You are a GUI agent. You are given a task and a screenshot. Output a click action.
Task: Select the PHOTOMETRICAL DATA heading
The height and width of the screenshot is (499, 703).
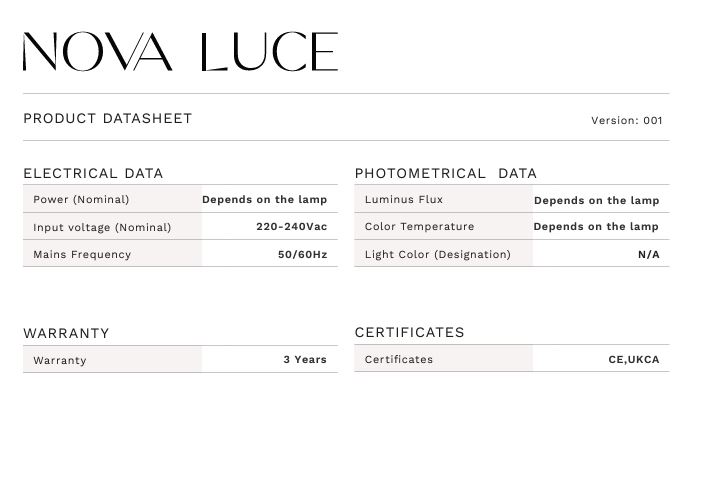pos(446,173)
